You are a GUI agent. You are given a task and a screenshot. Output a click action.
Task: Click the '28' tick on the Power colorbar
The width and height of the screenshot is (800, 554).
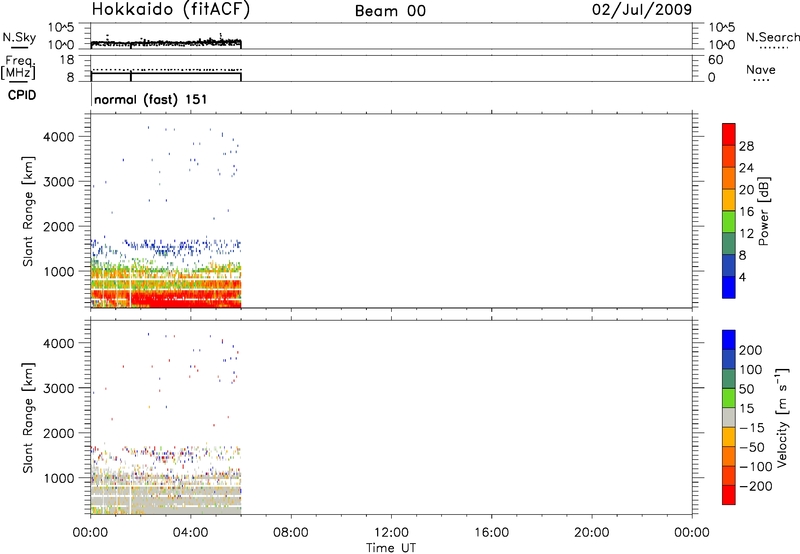(746, 146)
